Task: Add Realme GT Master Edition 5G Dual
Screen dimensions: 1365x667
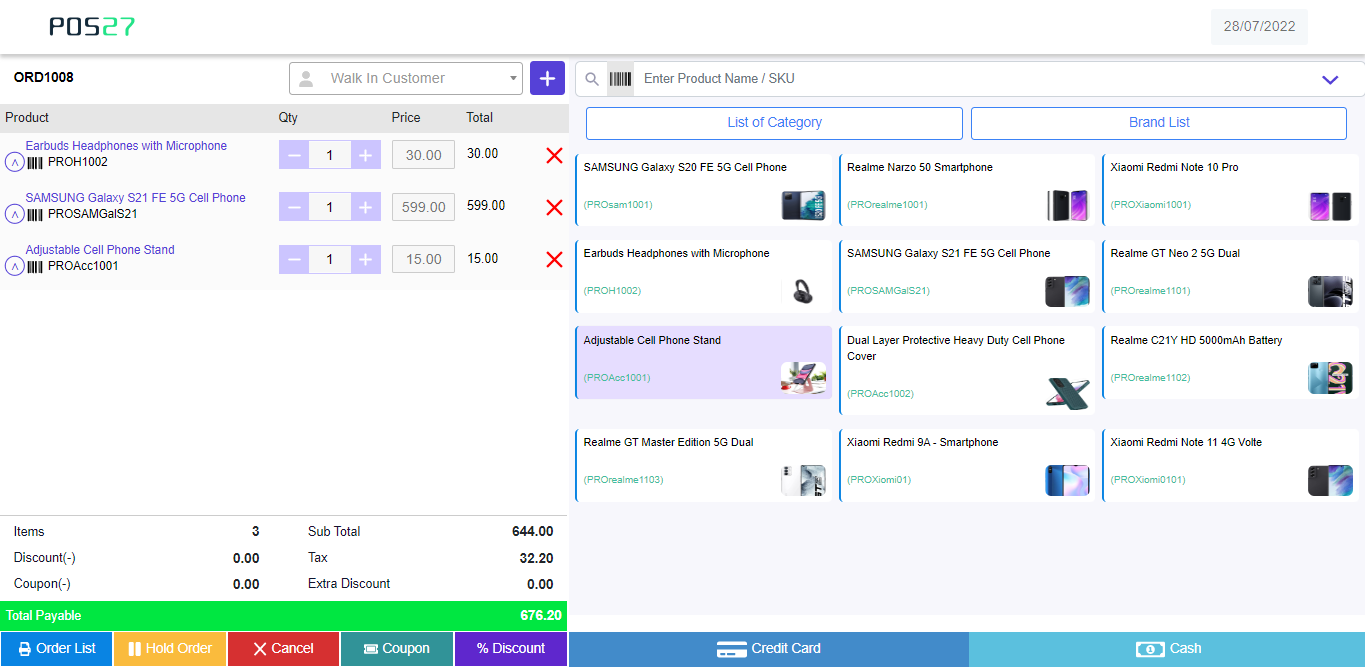Action: click(x=704, y=465)
